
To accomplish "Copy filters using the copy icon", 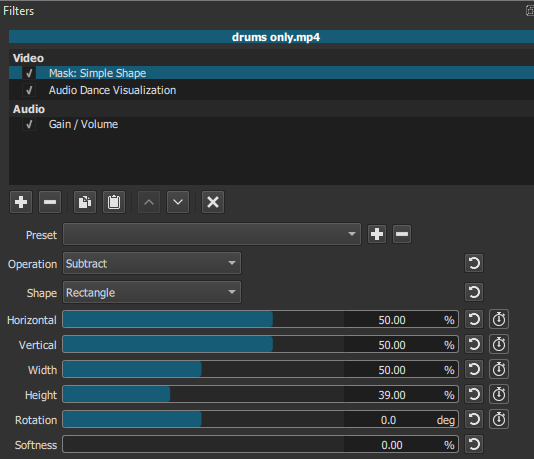I will [x=85, y=202].
